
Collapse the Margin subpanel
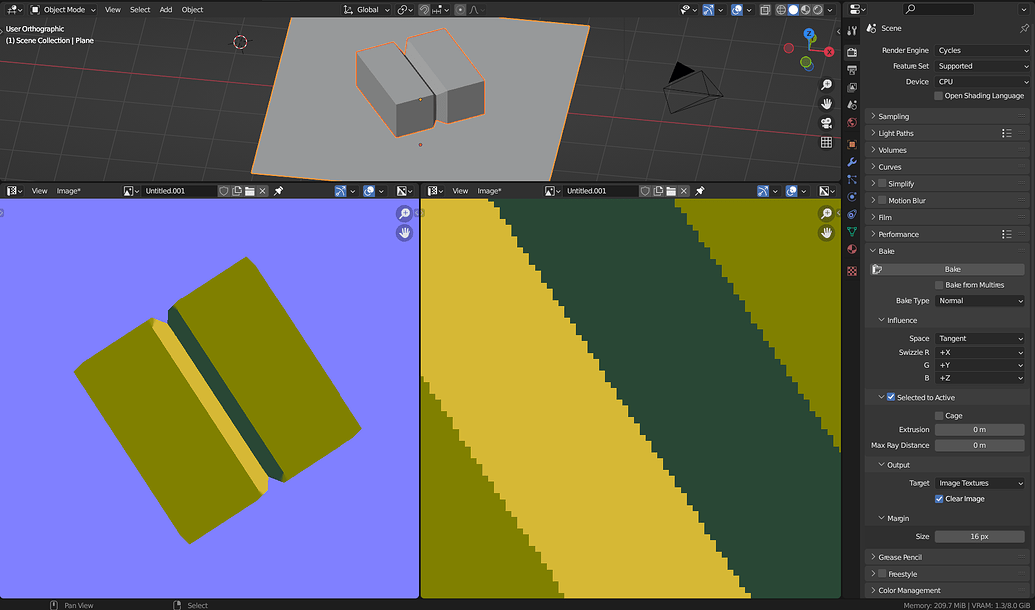click(x=947, y=518)
